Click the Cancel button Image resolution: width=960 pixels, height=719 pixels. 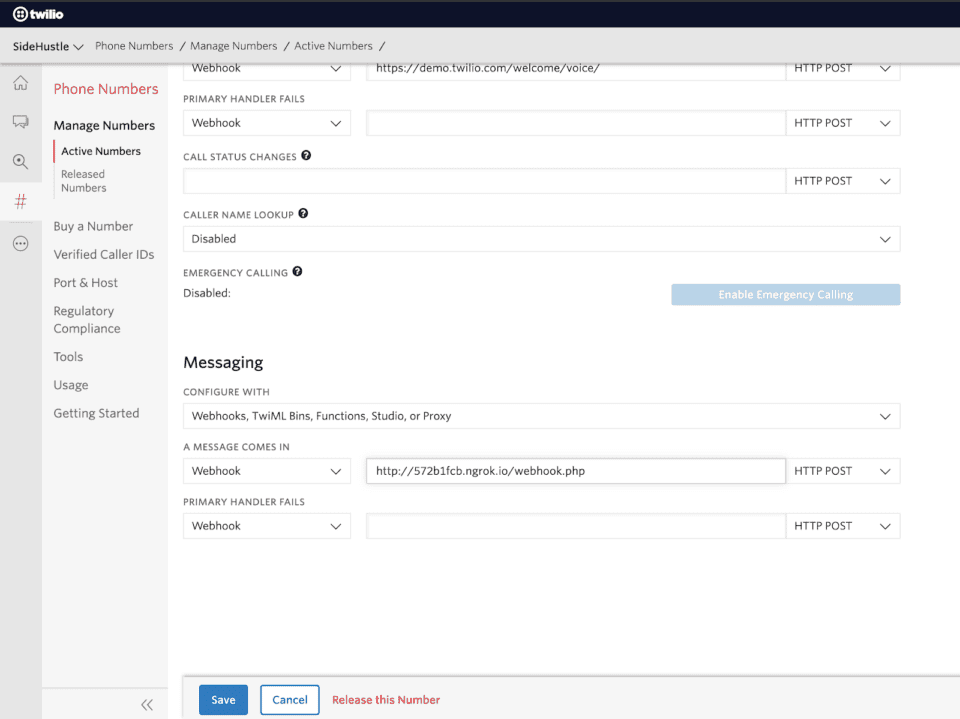coord(290,700)
